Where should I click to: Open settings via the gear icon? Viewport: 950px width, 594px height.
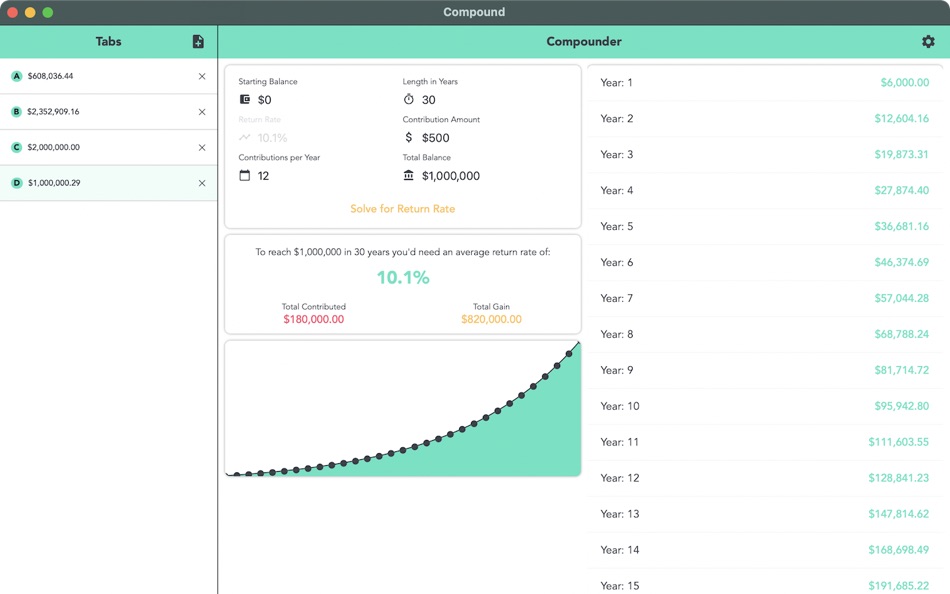[928, 41]
